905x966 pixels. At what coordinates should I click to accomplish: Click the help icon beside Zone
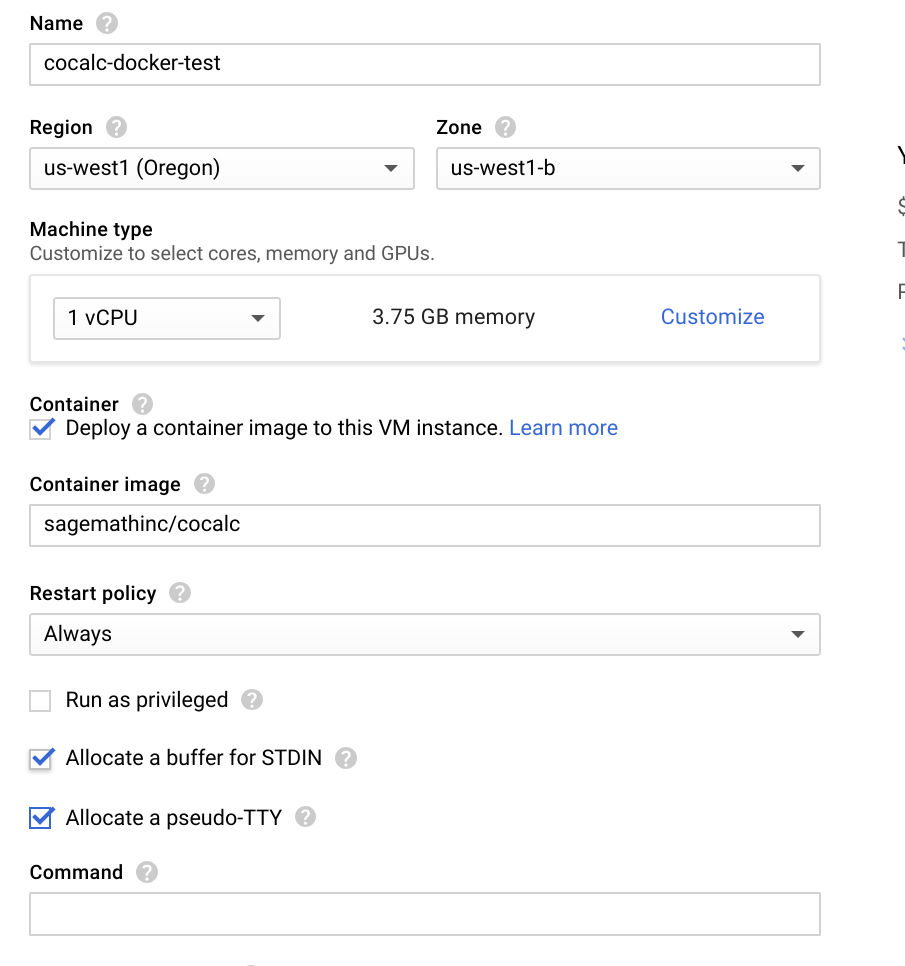pos(506,127)
